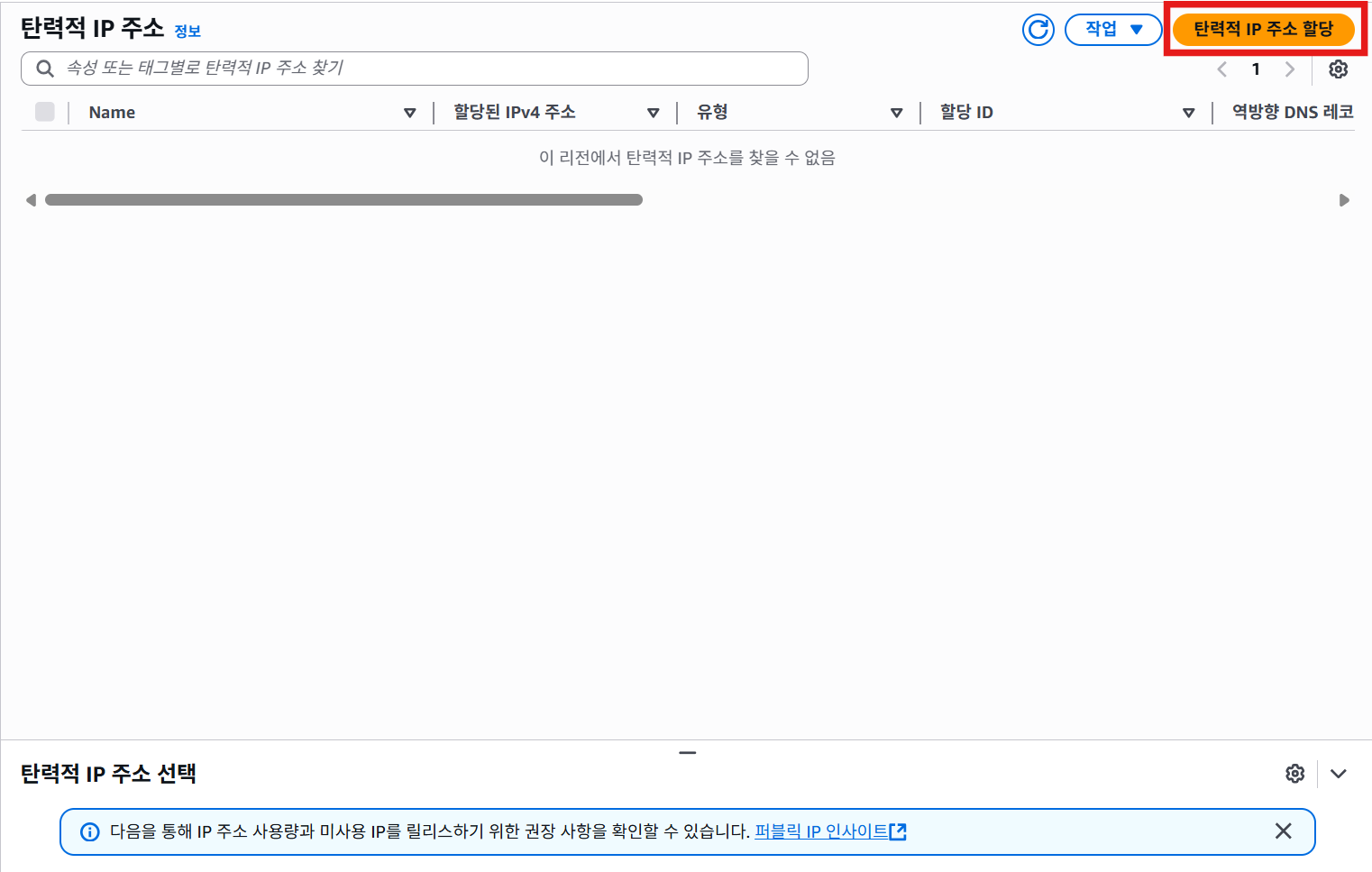Viewport: 1372px width, 872px height.
Task: Focus the Elastic IP search field
Action: [415, 69]
